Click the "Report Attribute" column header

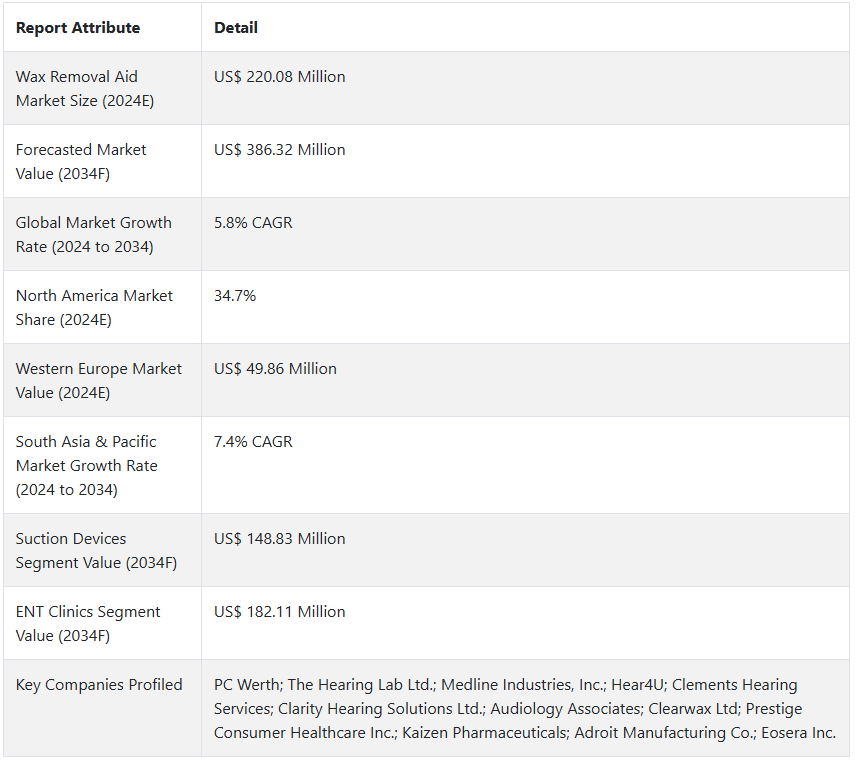click(78, 28)
